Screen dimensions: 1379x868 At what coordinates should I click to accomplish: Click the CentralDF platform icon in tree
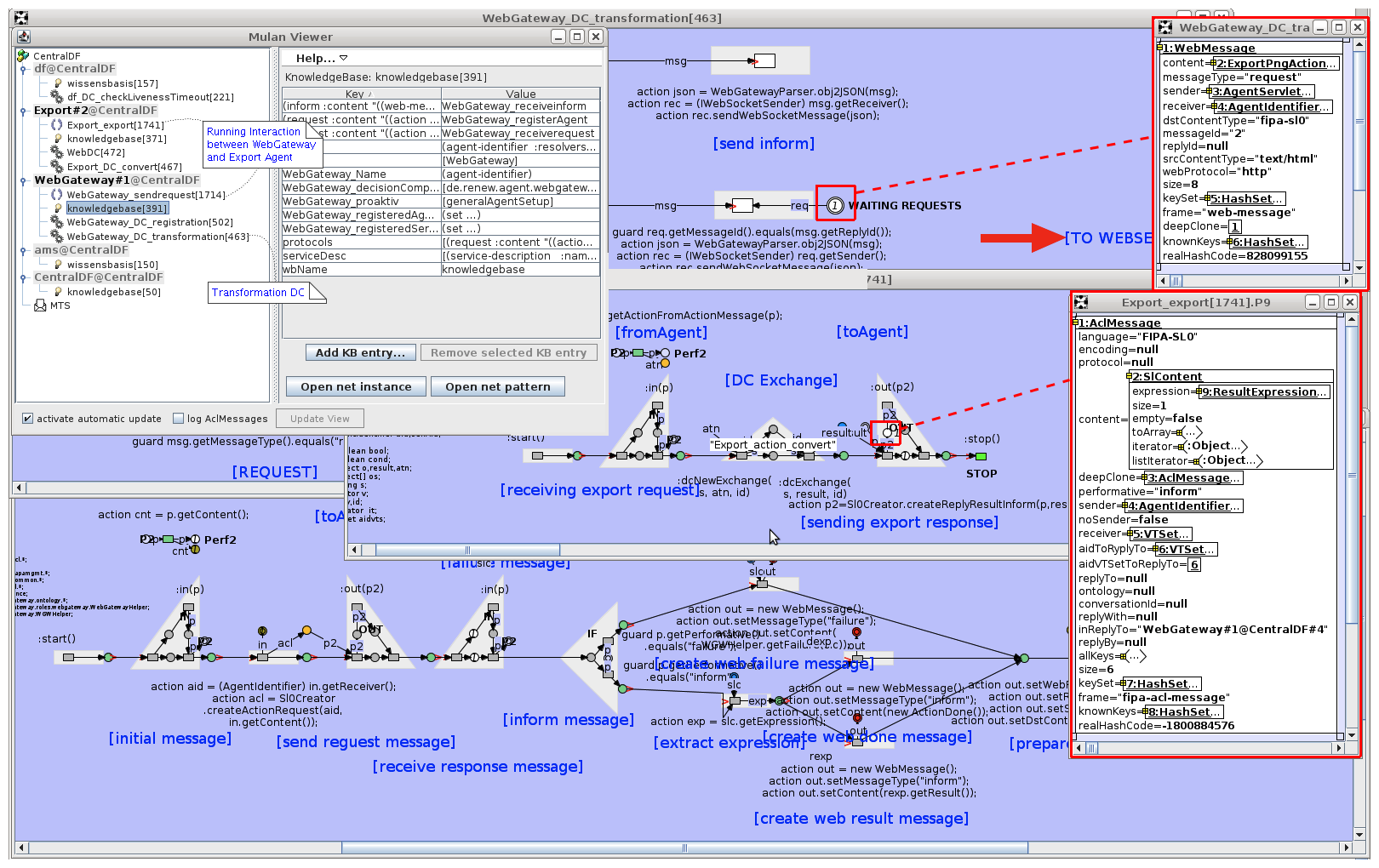point(23,56)
